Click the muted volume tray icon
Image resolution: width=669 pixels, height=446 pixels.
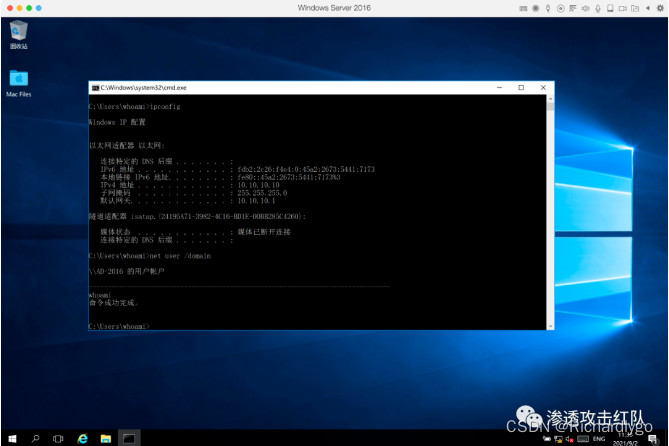click(570, 439)
